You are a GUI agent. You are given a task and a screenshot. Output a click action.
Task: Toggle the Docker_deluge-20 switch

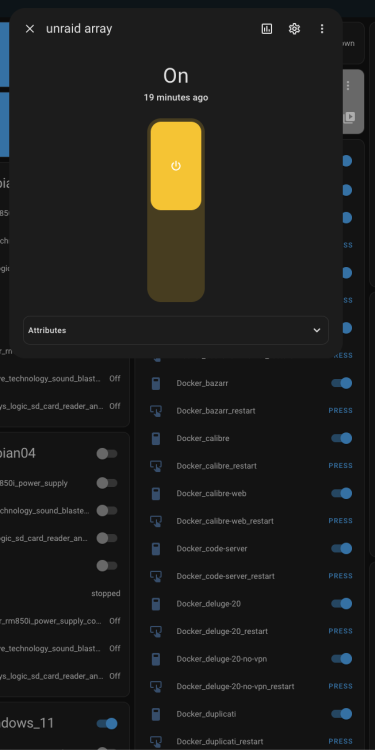tap(342, 604)
